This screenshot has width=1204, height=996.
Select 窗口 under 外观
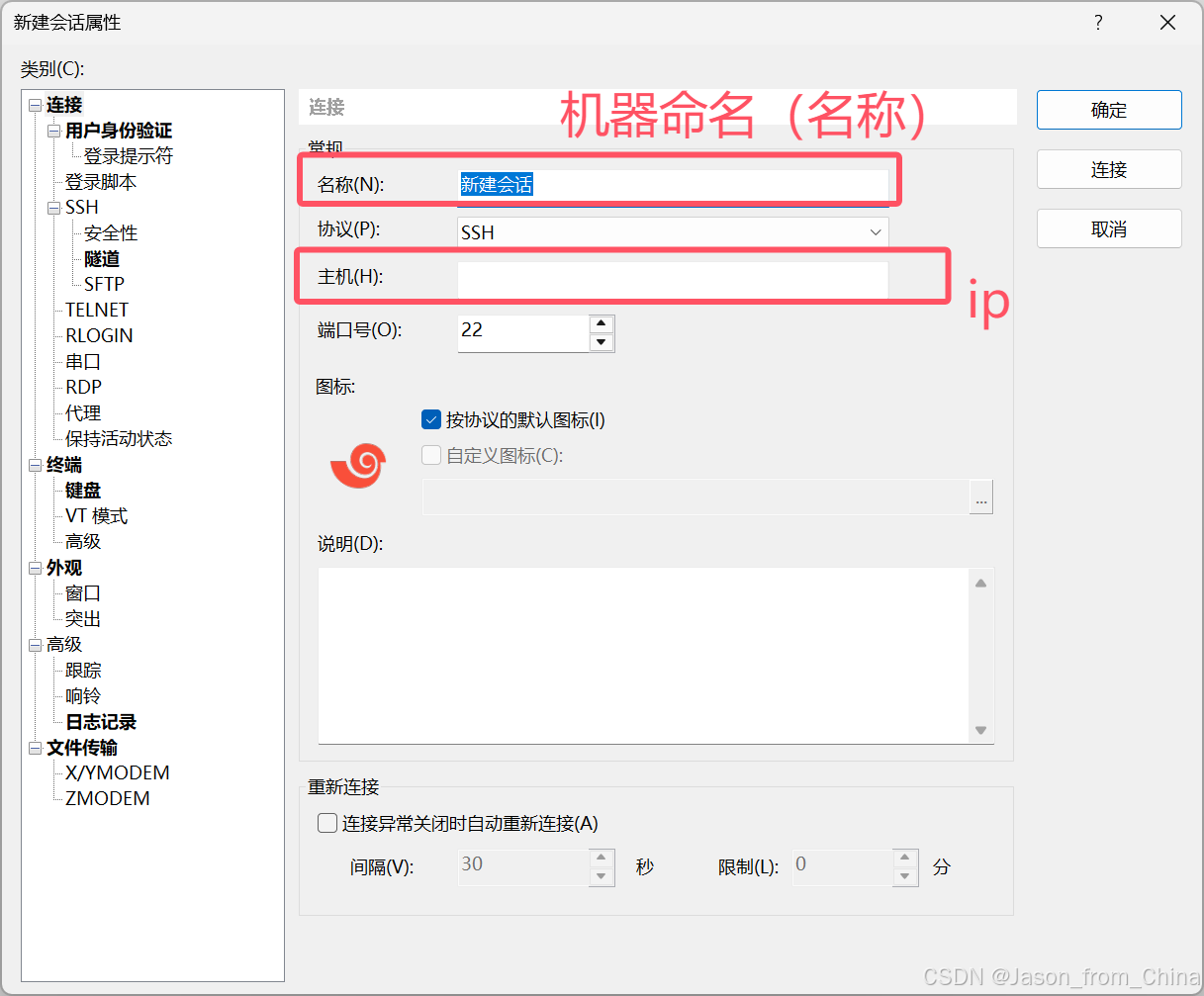83,593
